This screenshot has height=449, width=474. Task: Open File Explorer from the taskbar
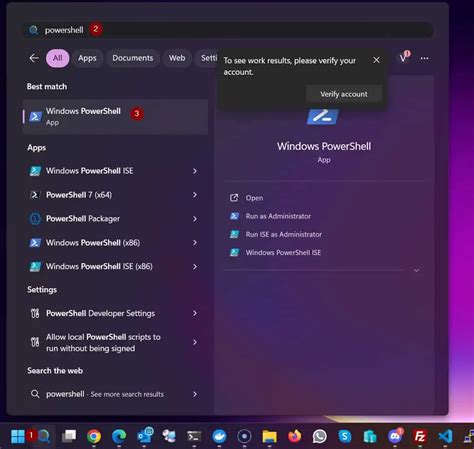[x=269, y=436]
